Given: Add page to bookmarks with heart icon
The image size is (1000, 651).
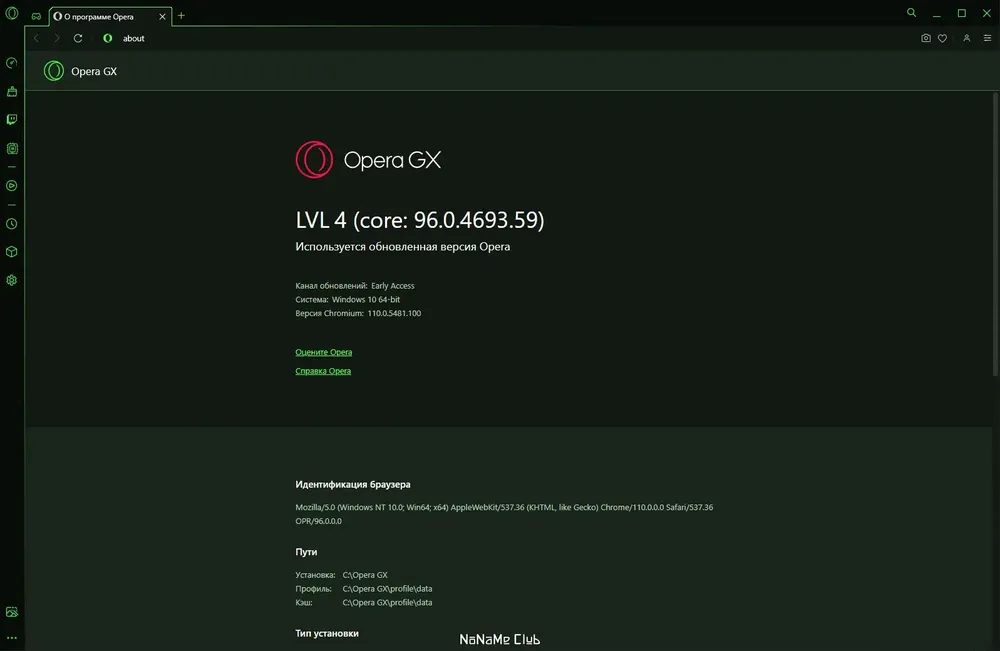Looking at the screenshot, I should pos(942,38).
